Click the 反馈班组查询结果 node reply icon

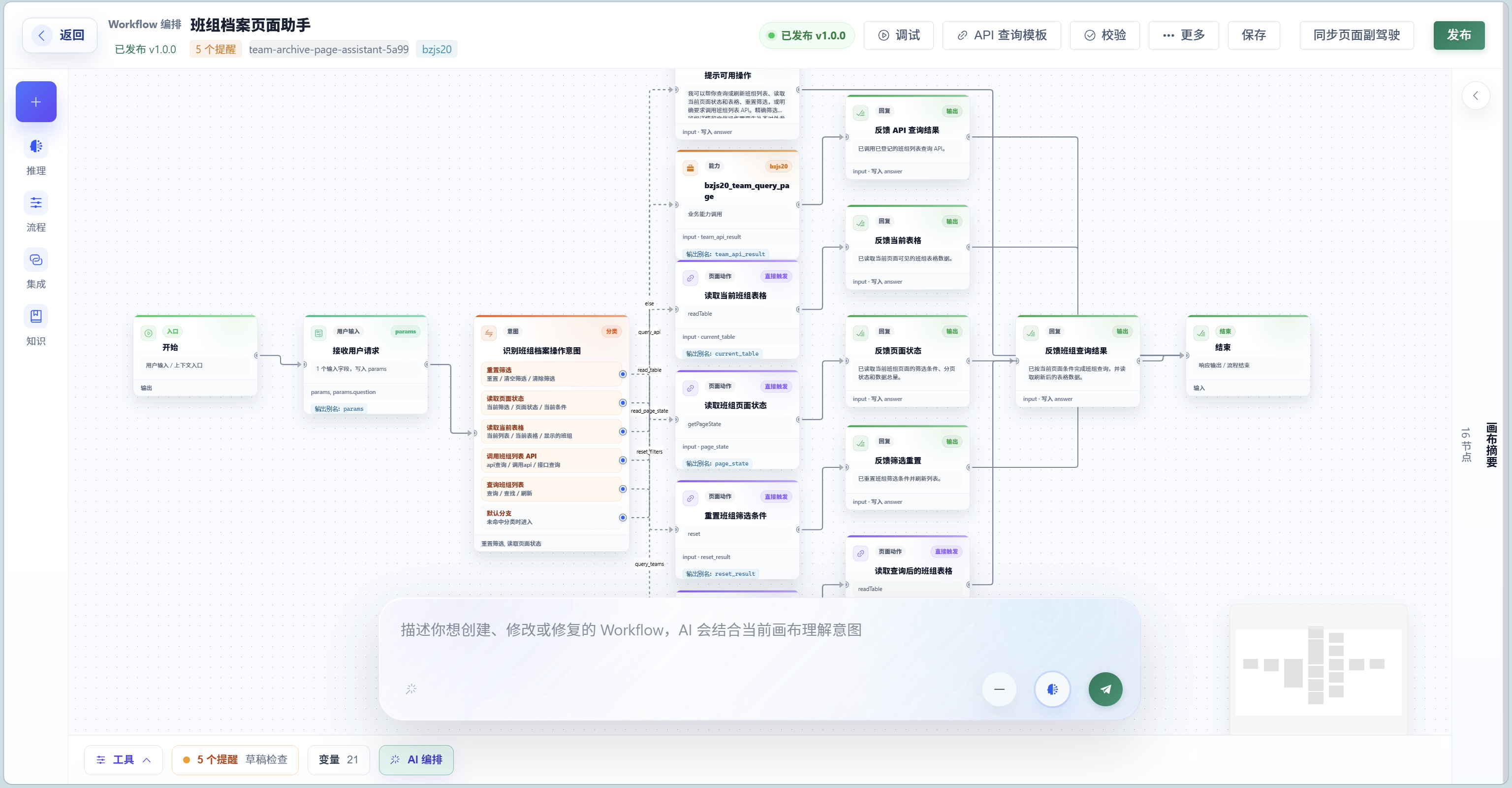1031,333
